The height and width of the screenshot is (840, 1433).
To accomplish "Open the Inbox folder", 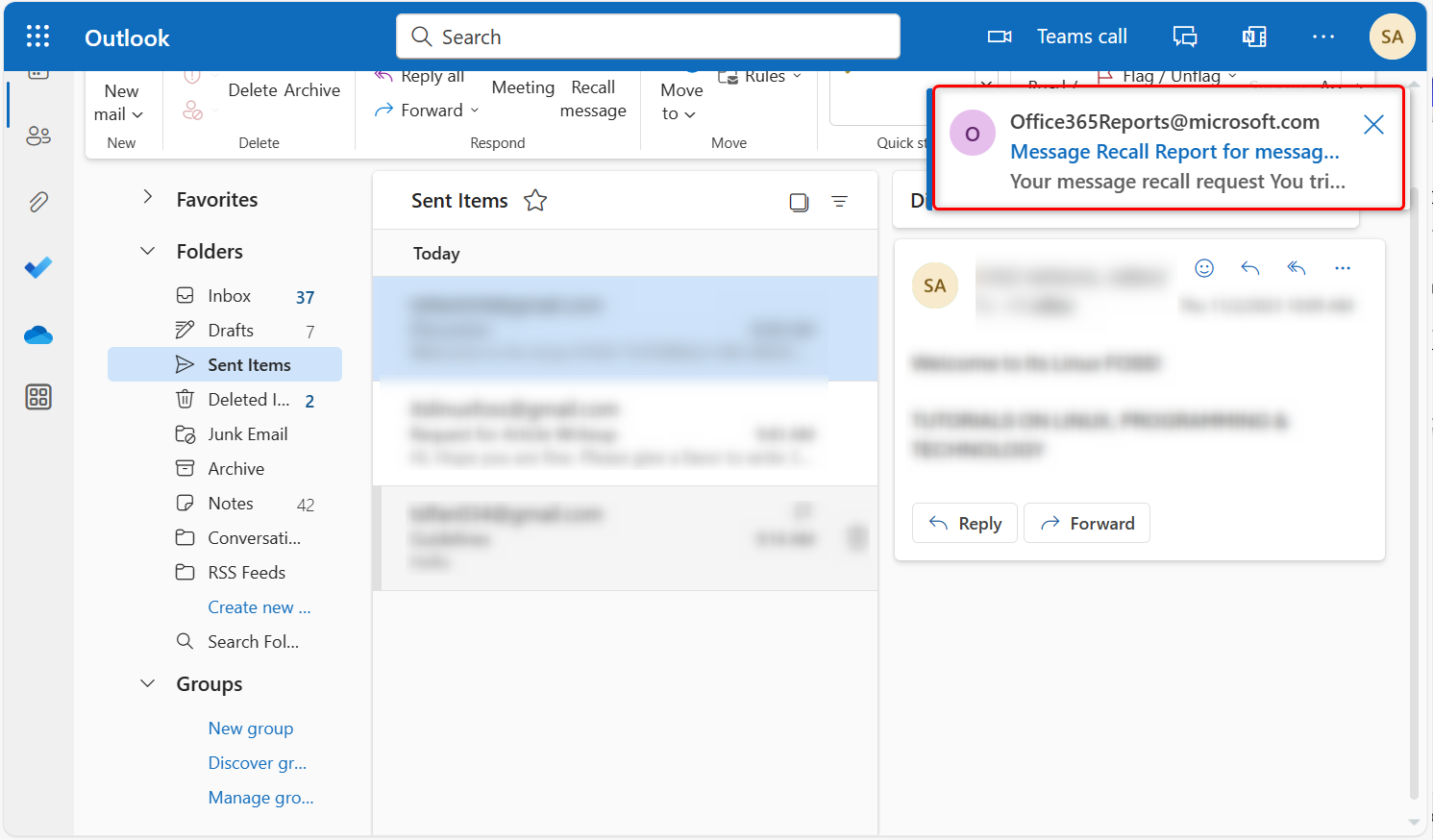I will 225,296.
